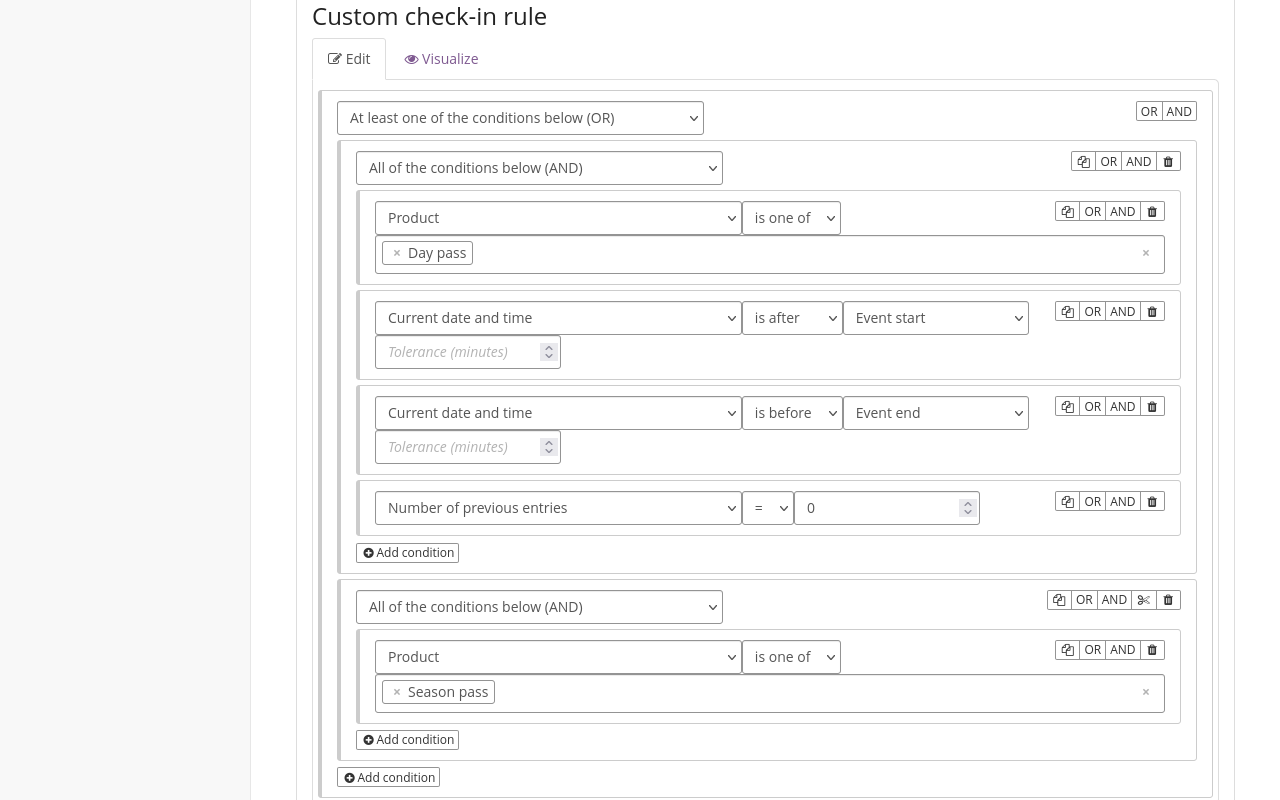Open the 'is after' operator dropdown
1280x800 pixels.
(x=792, y=318)
